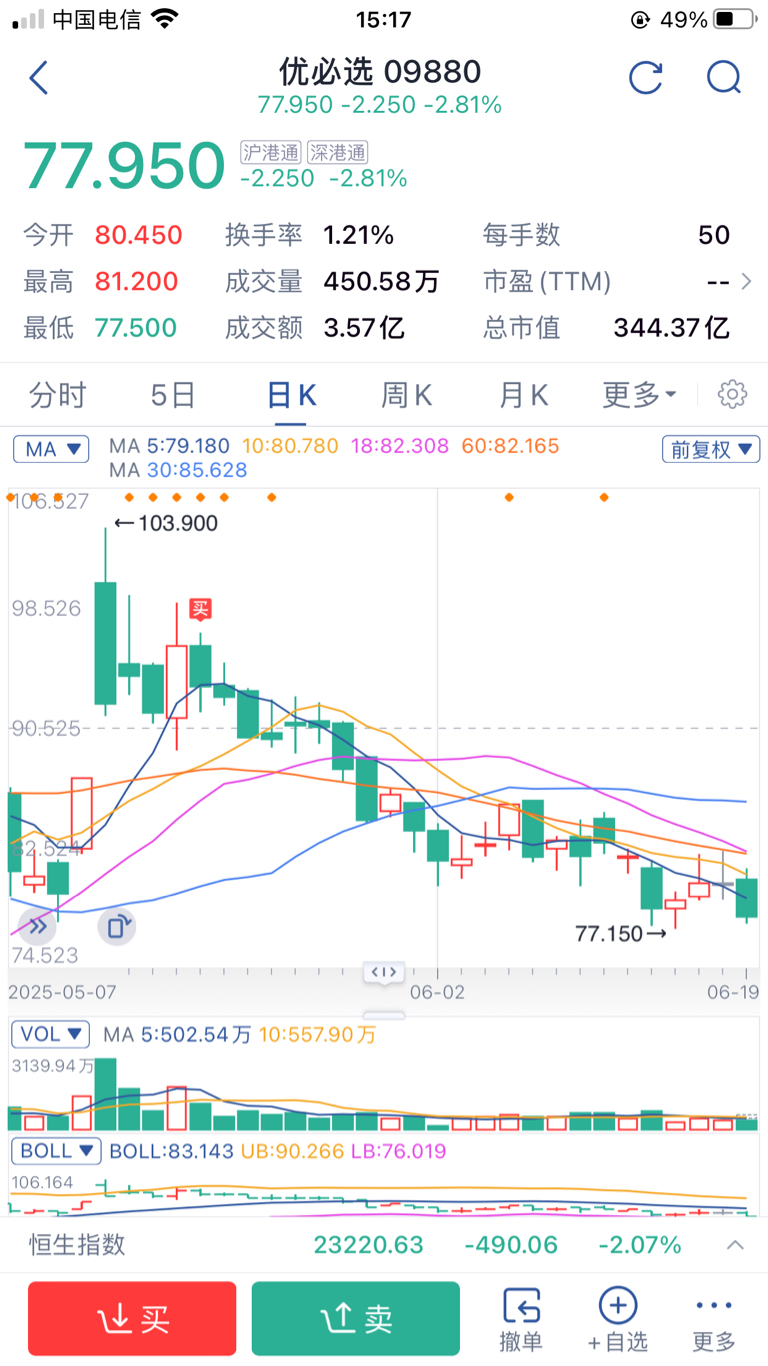Tap the rotate chart landscape icon
768x1366 pixels.
click(x=116, y=926)
